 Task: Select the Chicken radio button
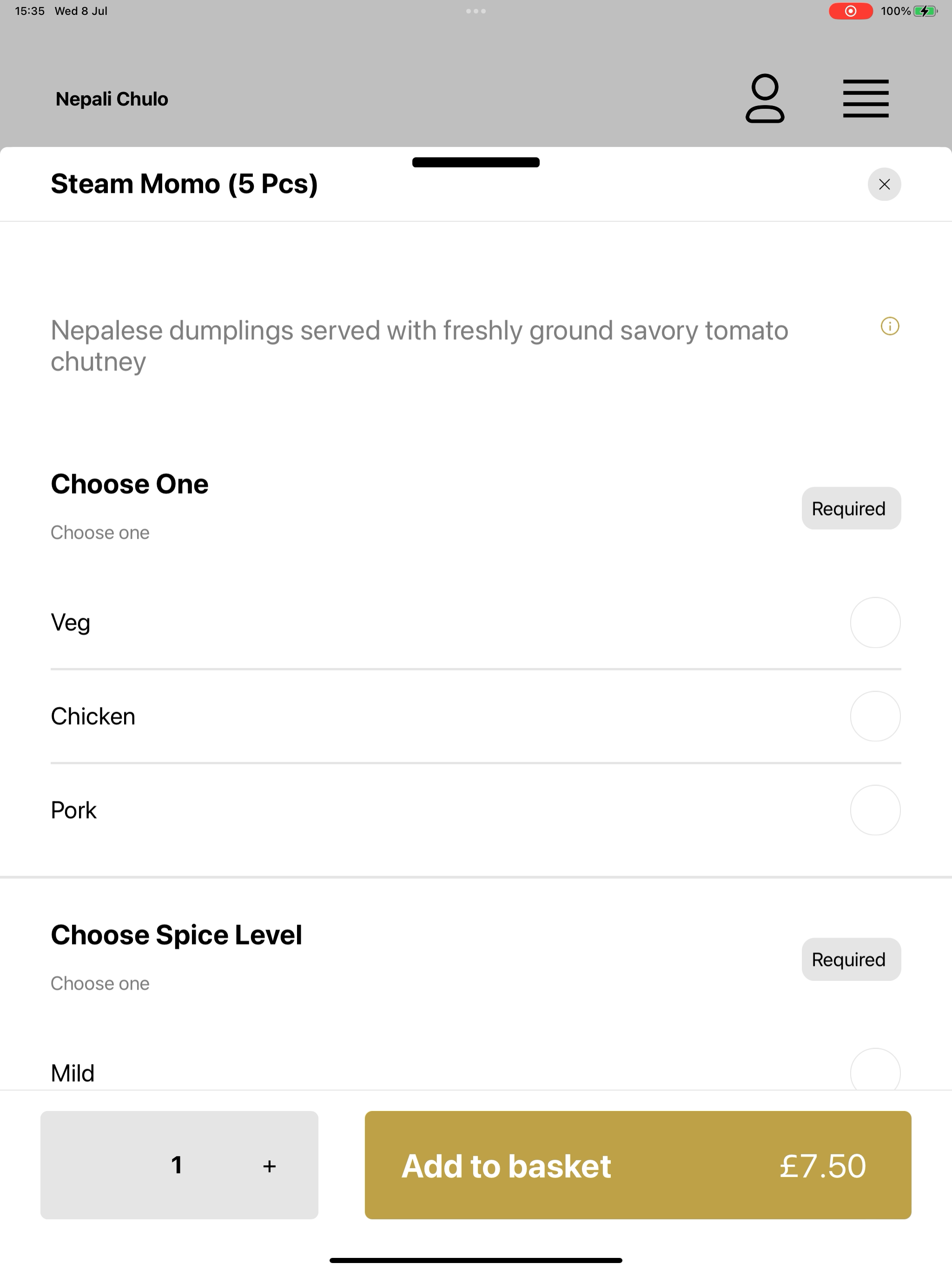[x=875, y=716]
